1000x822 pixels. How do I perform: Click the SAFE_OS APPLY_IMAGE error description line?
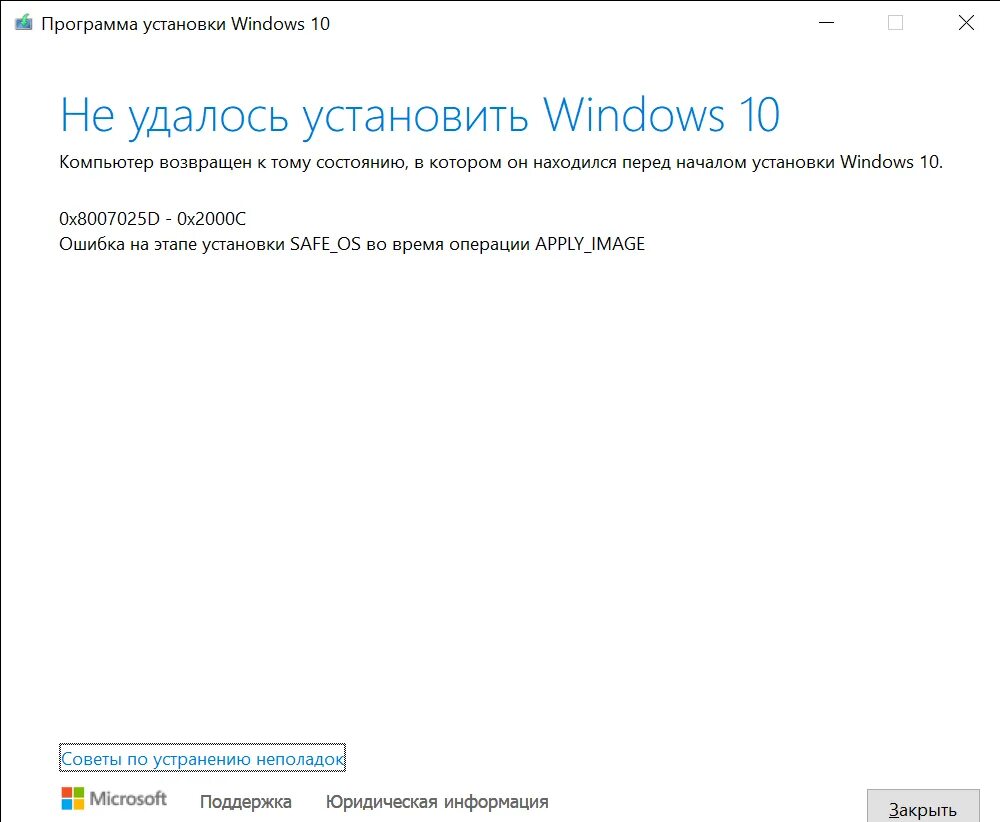click(x=352, y=243)
